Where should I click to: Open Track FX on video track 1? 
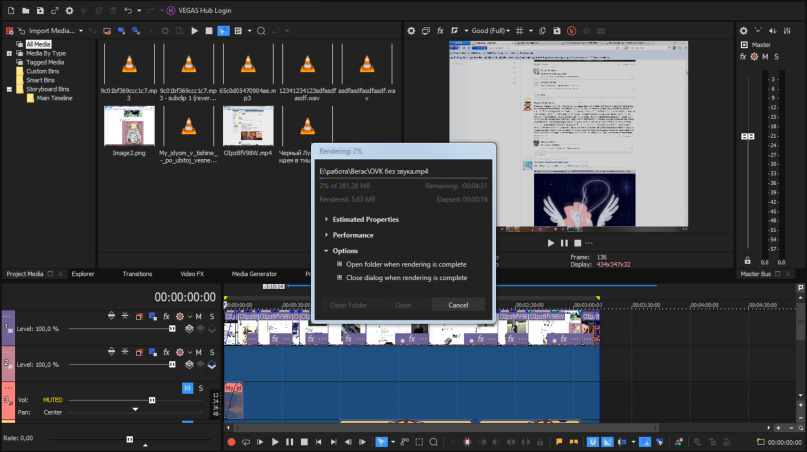click(167, 316)
